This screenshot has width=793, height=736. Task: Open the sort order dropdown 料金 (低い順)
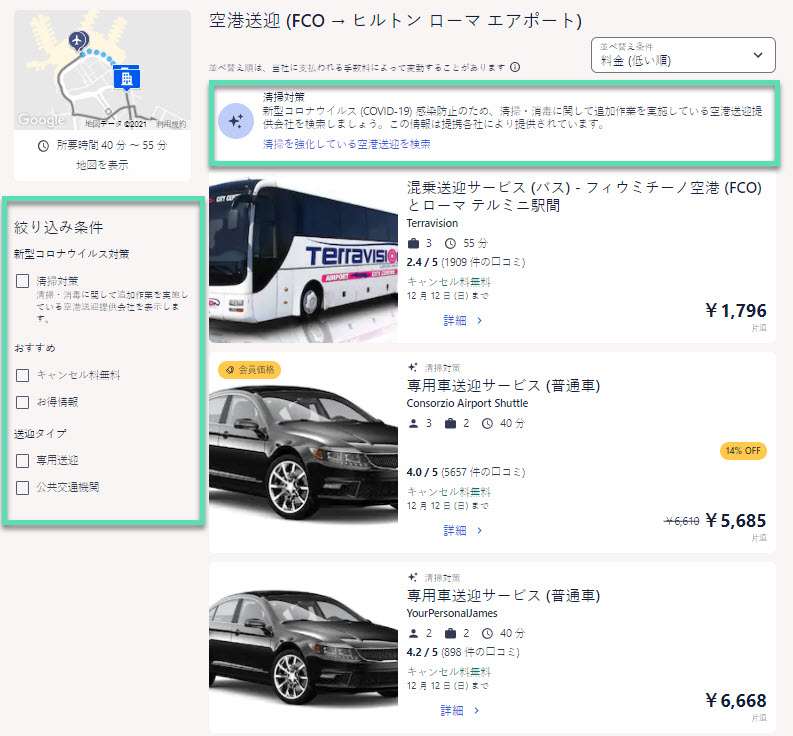click(x=683, y=55)
